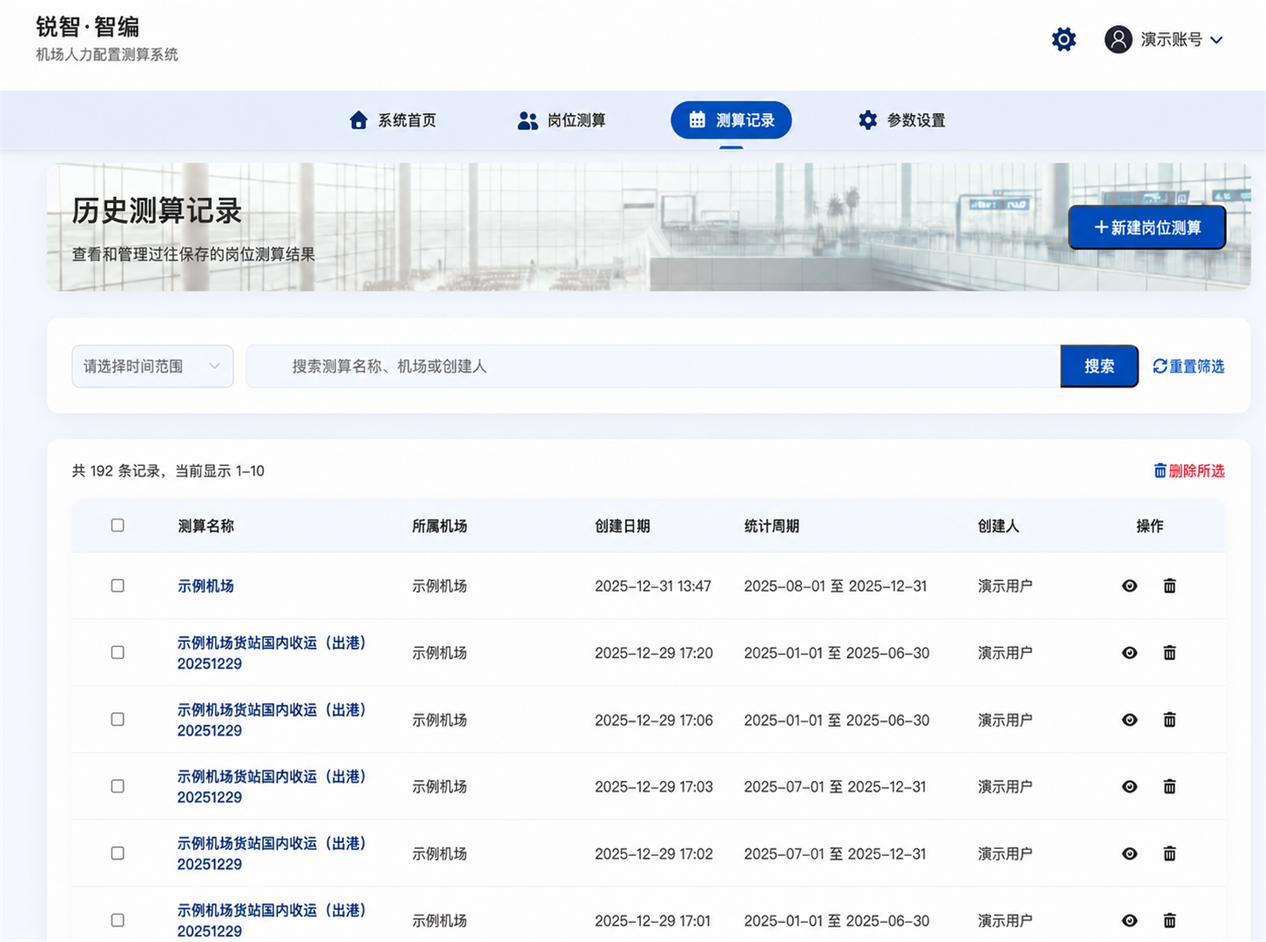The image size is (1266, 942).
Task: Toggle the select-all checkbox in table header
Action: tap(117, 525)
